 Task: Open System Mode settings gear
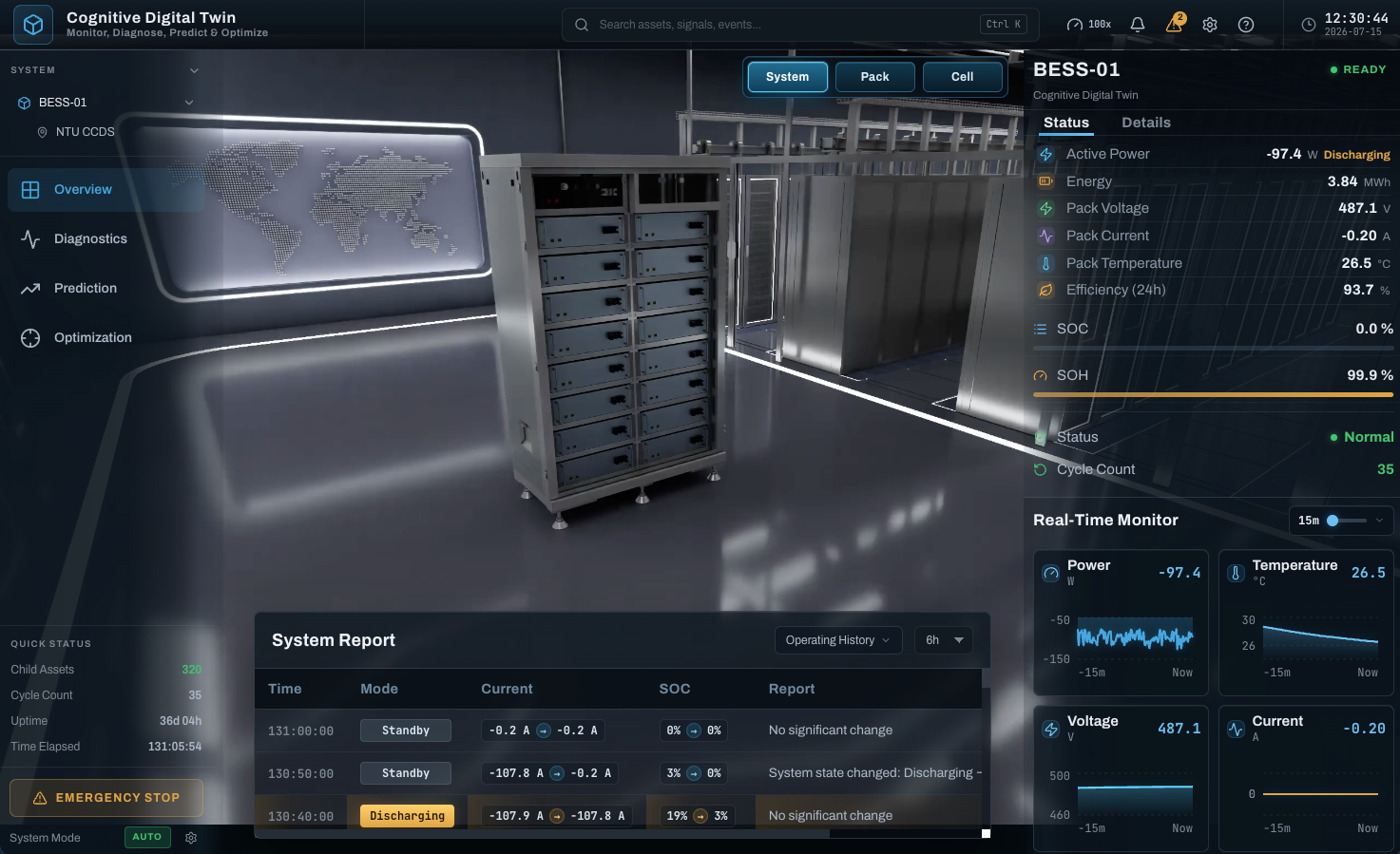click(x=191, y=838)
